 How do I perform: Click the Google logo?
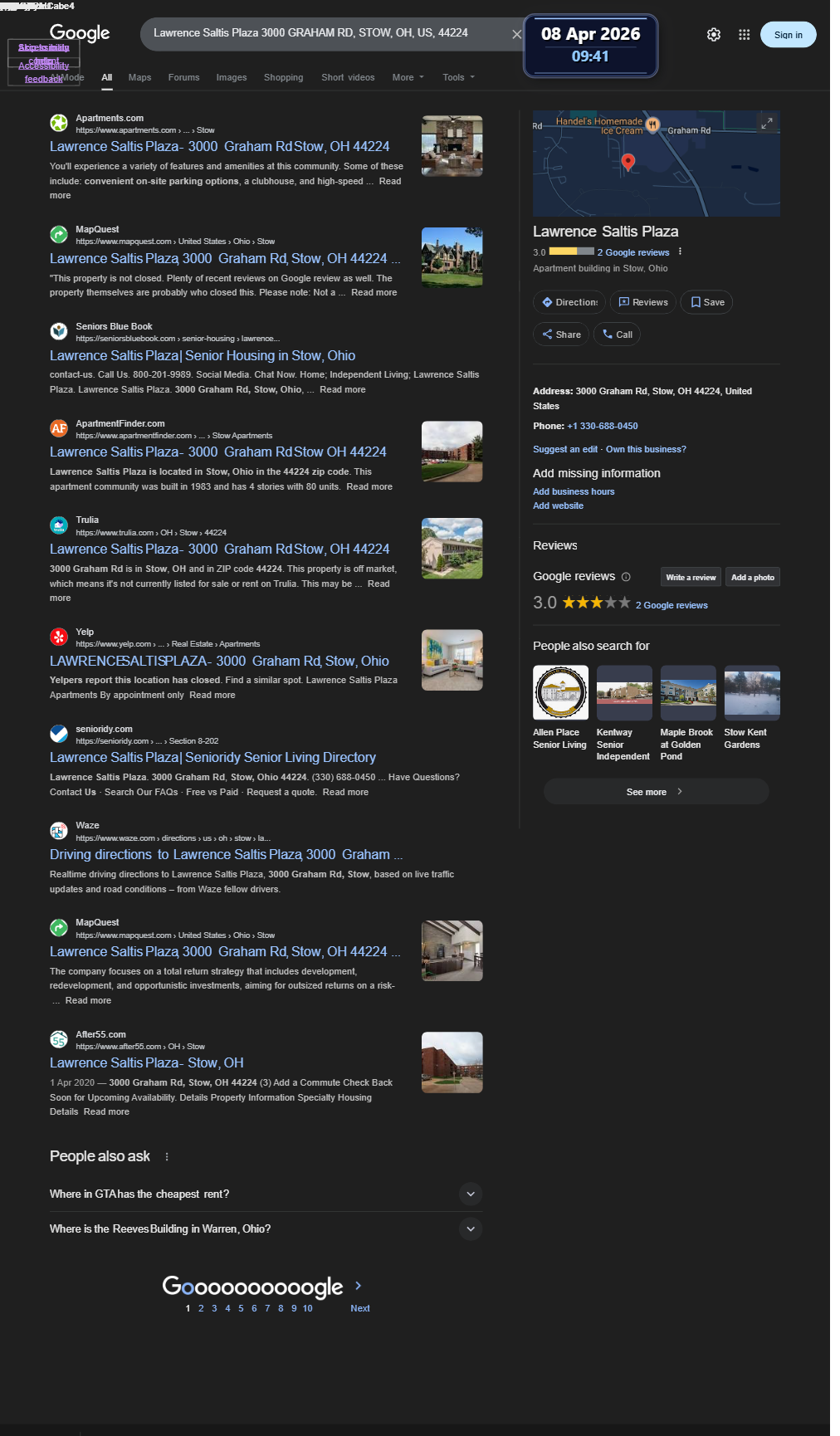pos(80,33)
